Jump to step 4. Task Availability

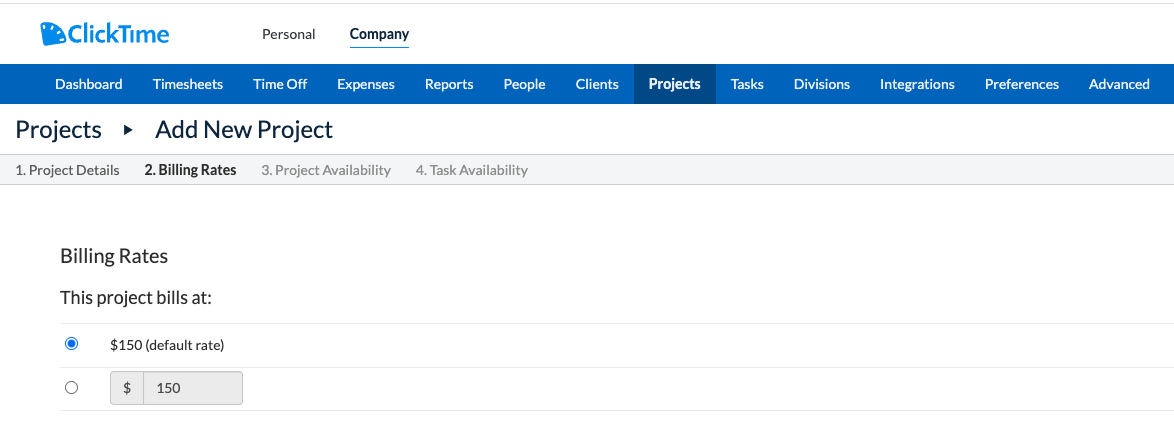coord(472,170)
